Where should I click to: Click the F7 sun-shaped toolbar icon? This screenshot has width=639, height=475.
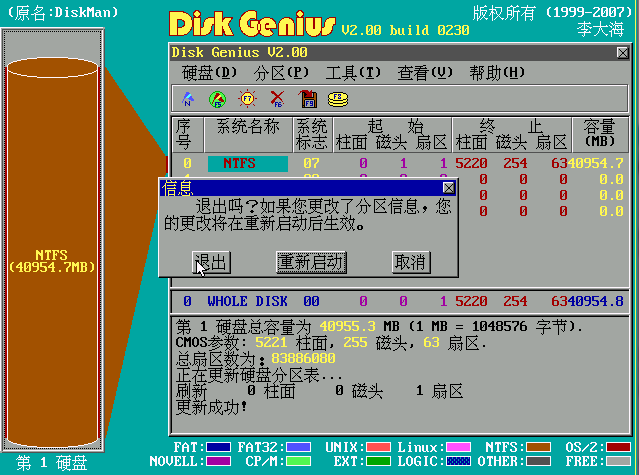247,99
